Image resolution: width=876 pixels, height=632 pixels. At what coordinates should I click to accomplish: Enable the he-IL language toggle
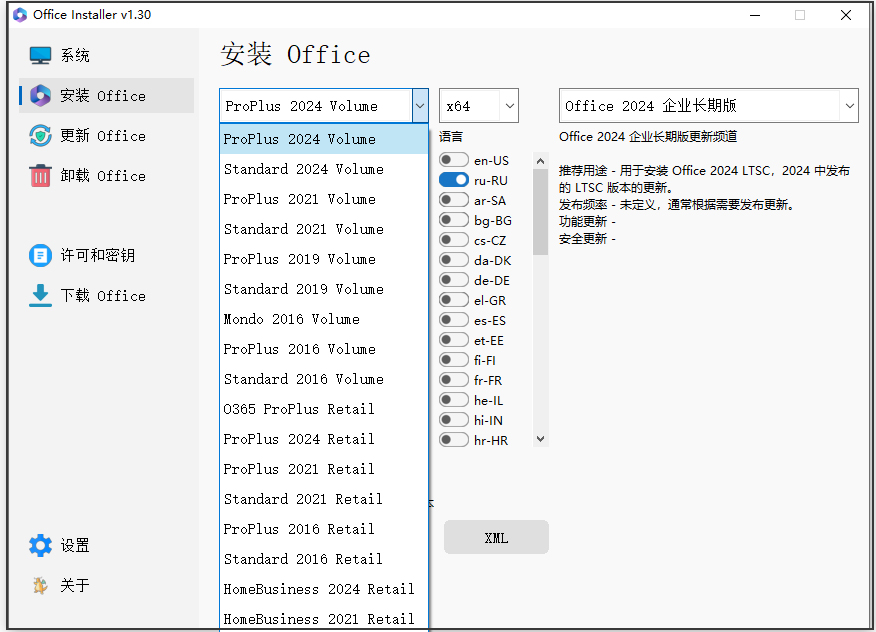(x=454, y=400)
